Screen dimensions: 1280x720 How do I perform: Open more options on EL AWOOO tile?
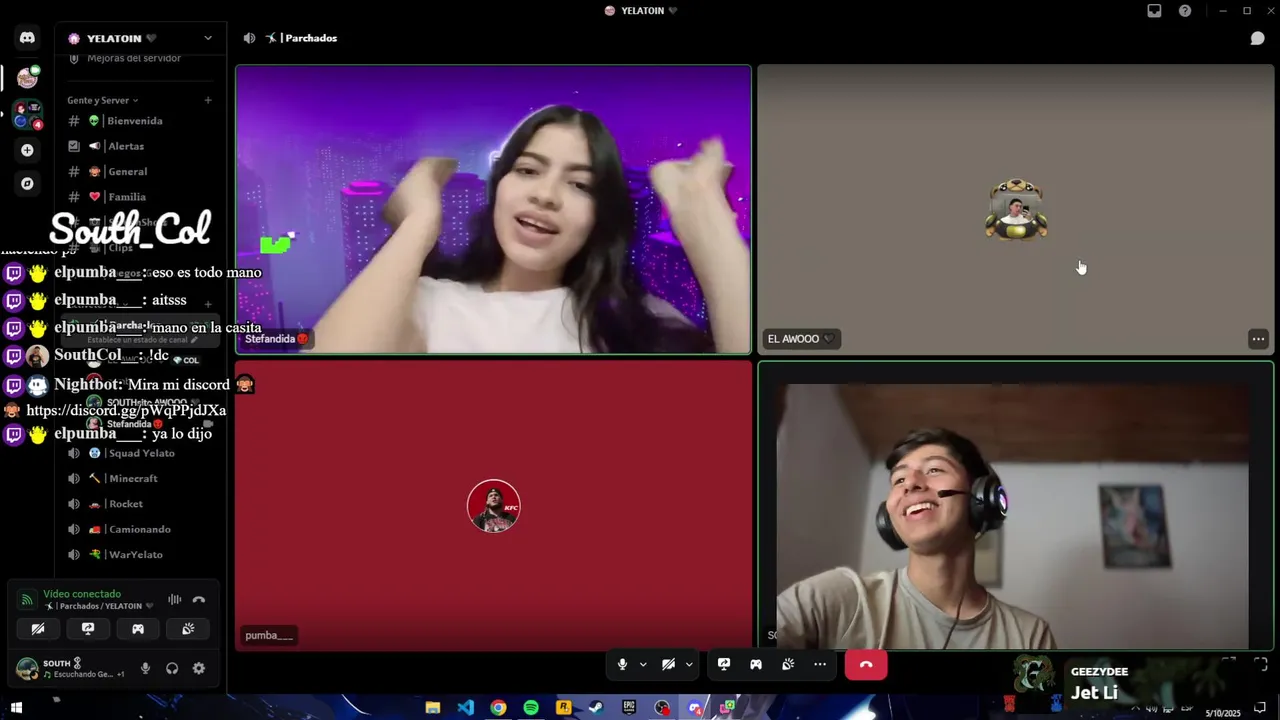1258,339
